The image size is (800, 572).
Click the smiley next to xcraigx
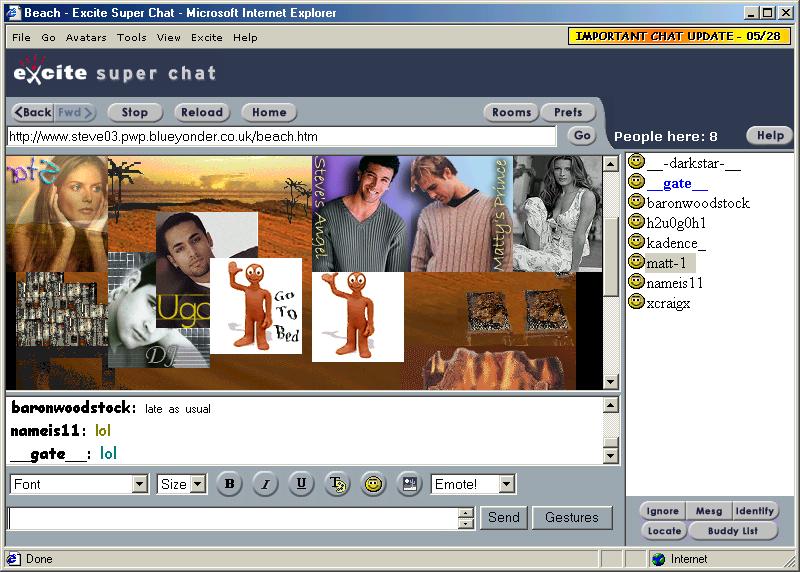pos(636,302)
